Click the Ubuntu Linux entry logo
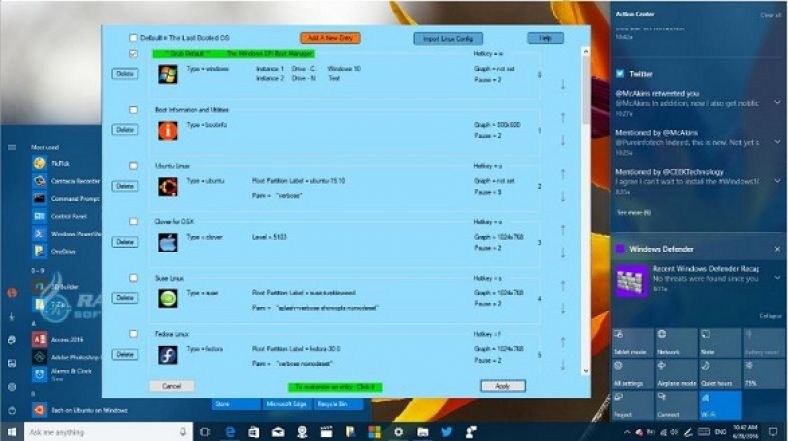 point(167,186)
